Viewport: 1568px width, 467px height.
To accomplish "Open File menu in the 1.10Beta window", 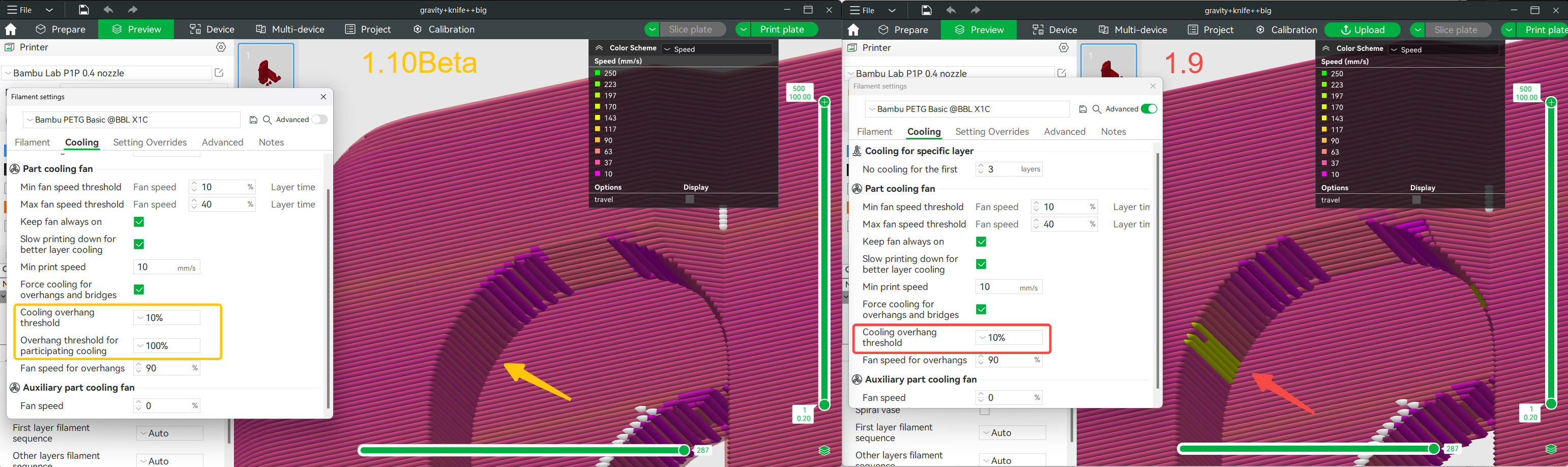I will coord(19,10).
